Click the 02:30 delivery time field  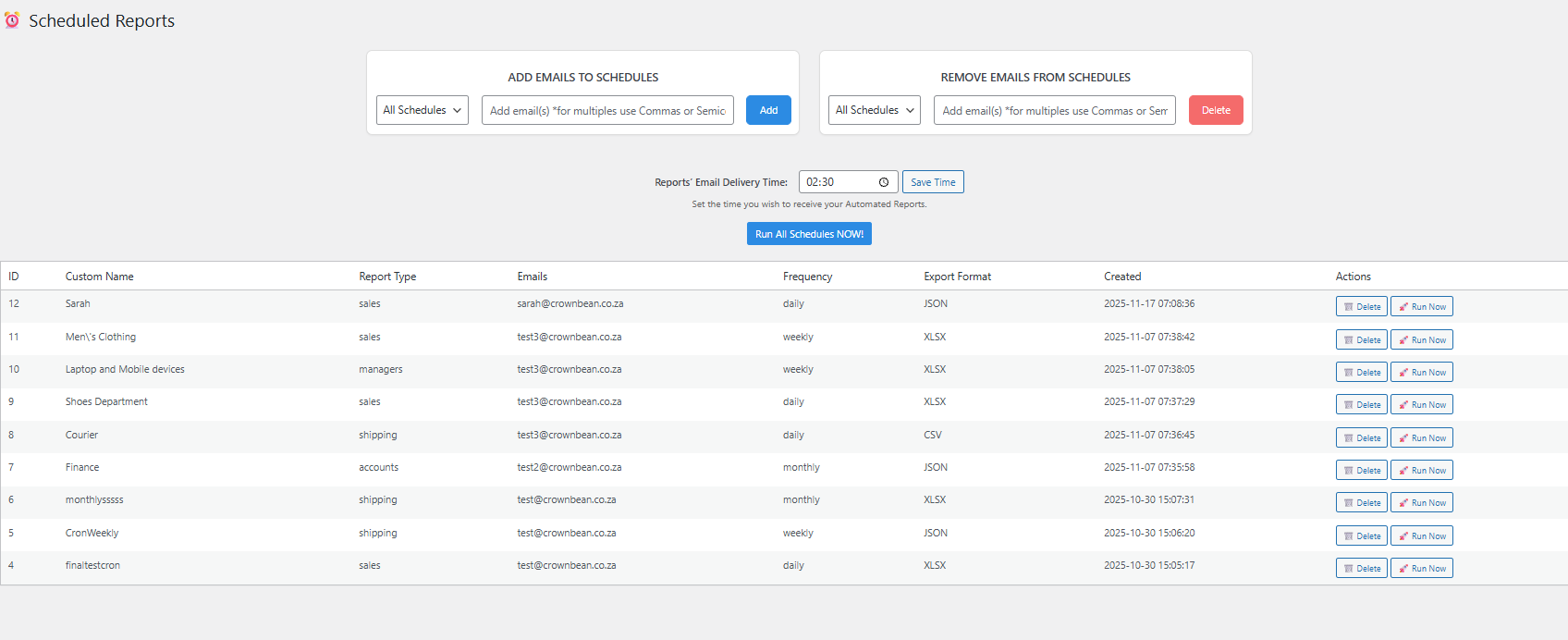[x=848, y=182]
